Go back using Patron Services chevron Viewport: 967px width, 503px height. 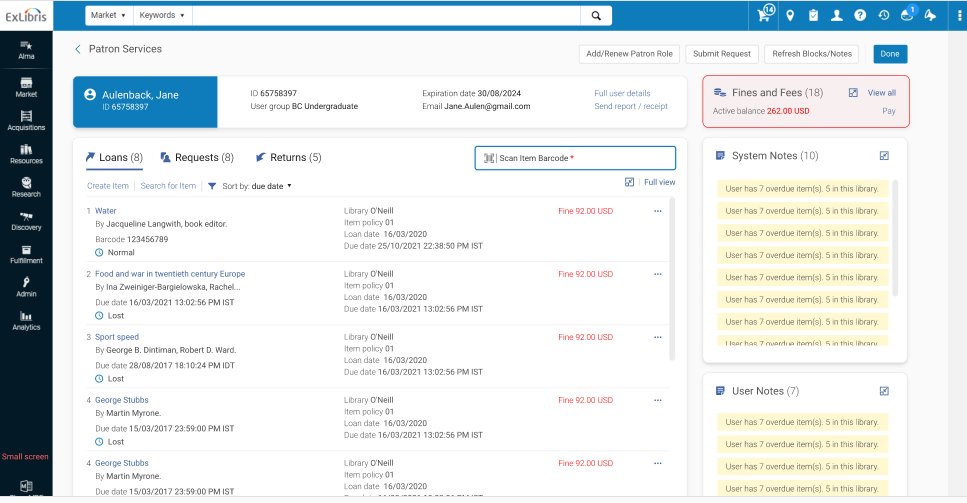[x=78, y=49]
